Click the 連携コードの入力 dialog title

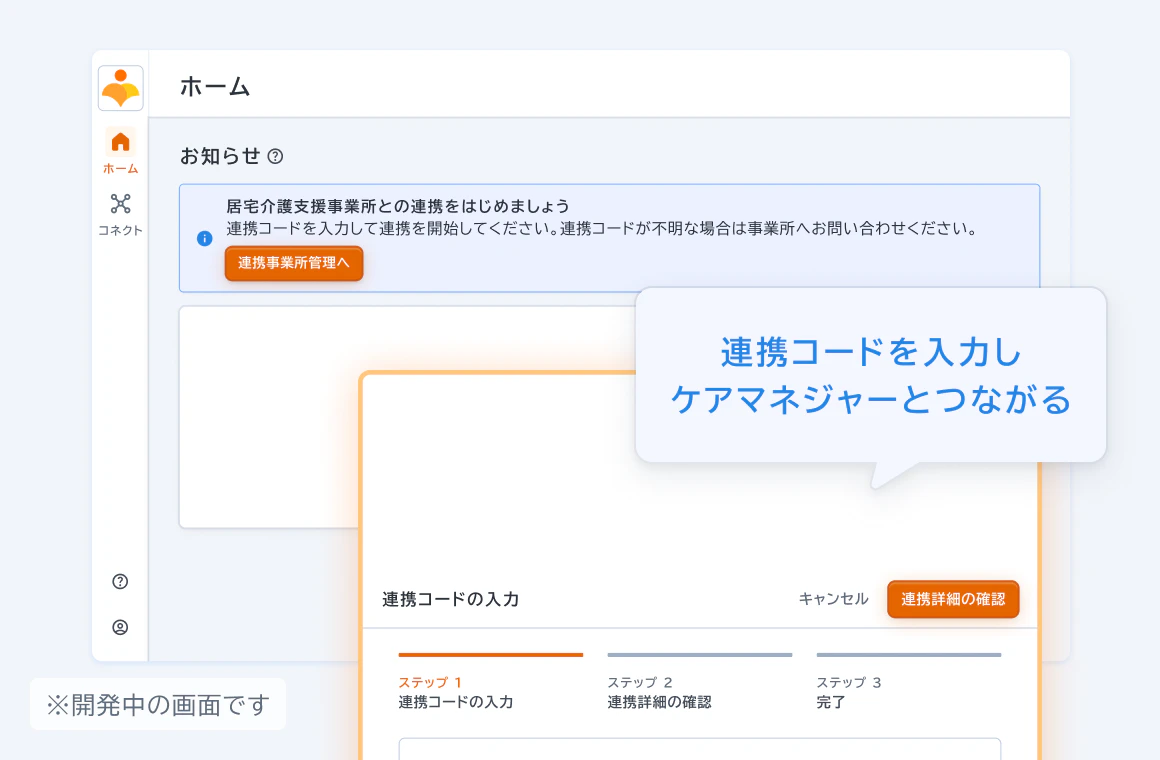pos(450,600)
